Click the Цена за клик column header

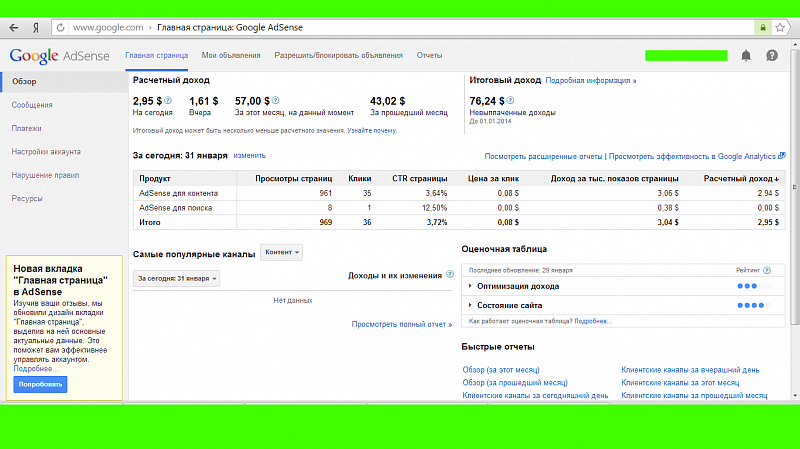(493, 179)
